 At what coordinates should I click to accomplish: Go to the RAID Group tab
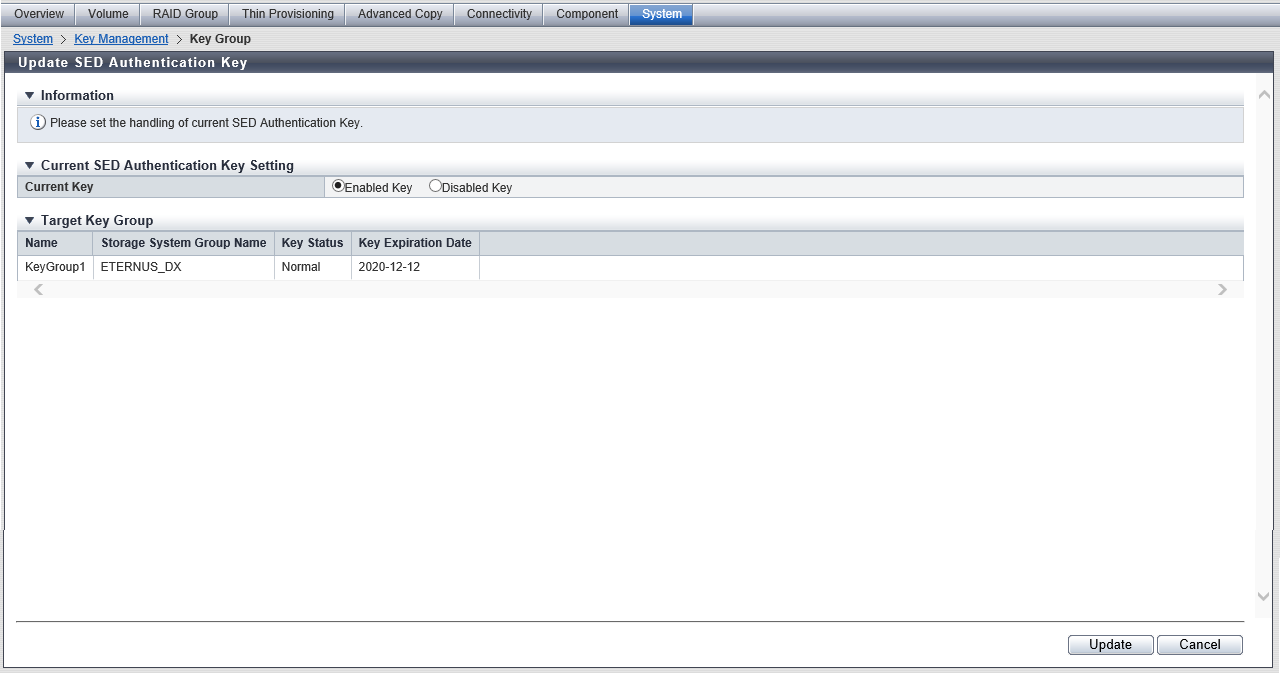[185, 14]
